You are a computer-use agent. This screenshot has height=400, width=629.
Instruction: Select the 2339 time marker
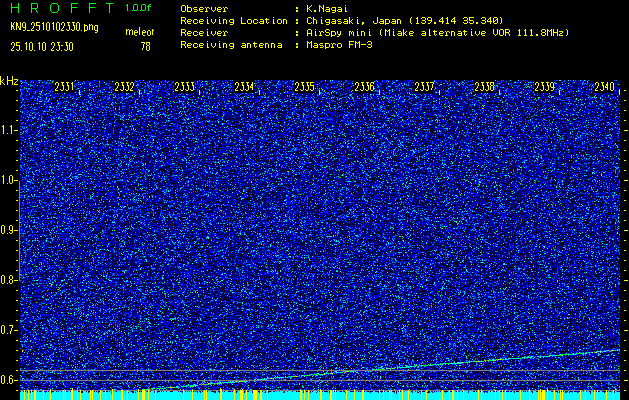pyautogui.click(x=544, y=87)
